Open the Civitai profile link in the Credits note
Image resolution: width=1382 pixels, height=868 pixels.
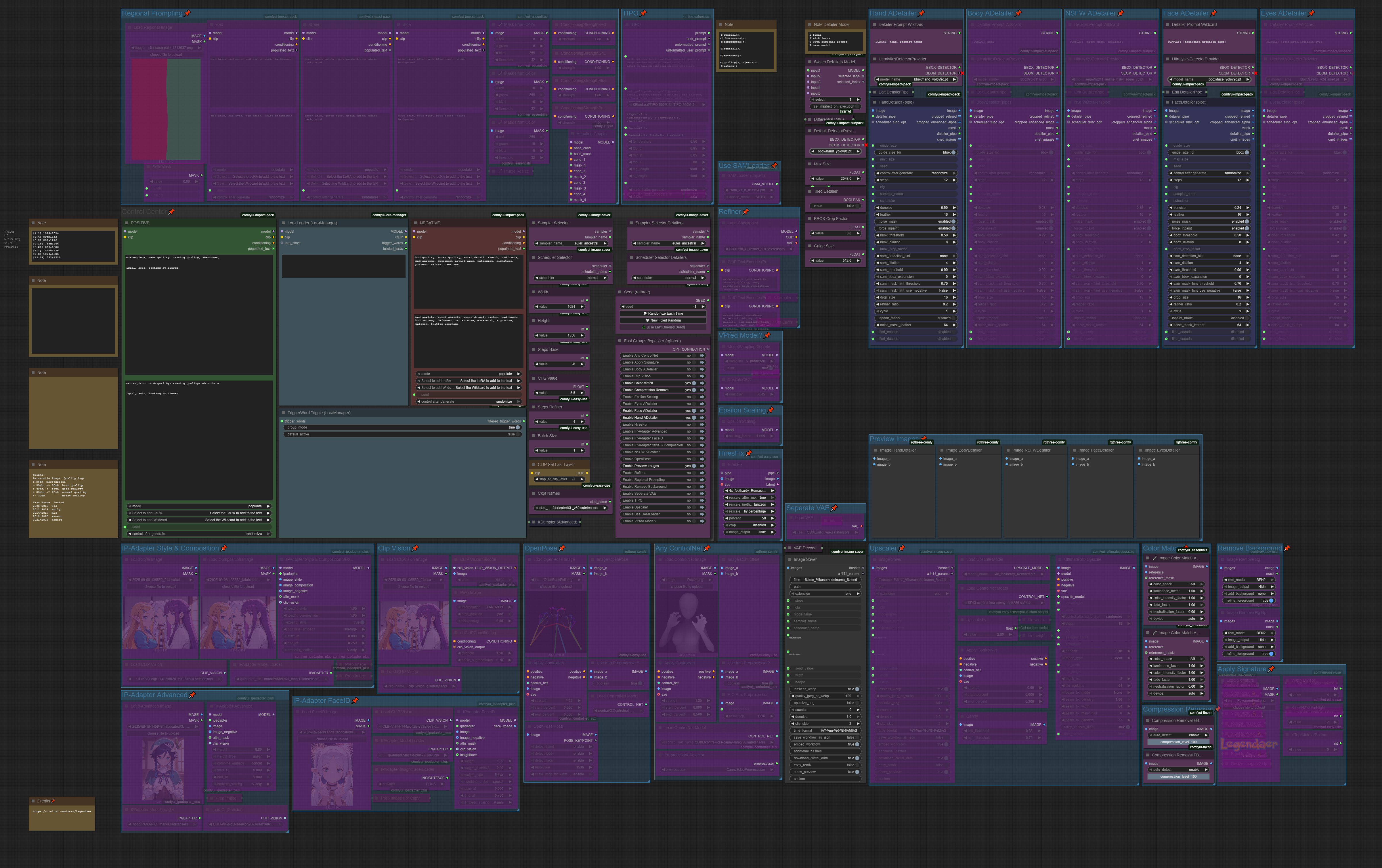62,811
